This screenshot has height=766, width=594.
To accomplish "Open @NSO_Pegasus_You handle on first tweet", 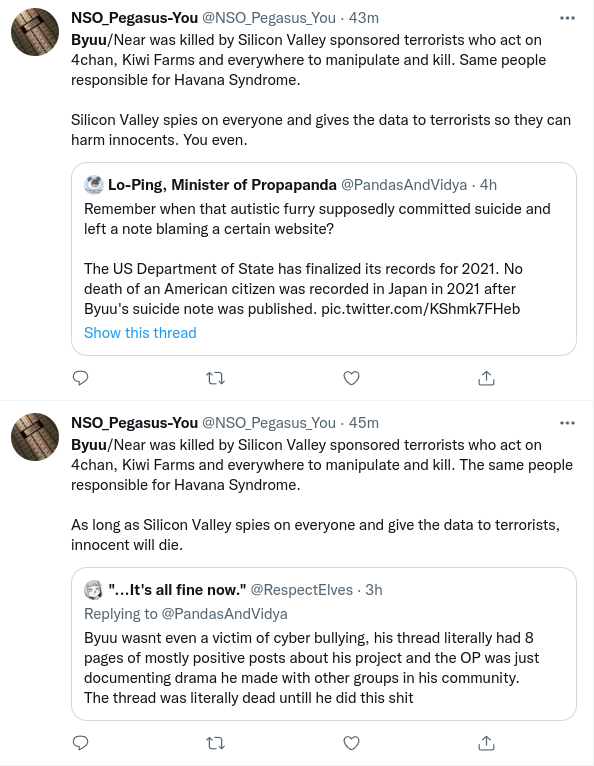I will 269,18.
